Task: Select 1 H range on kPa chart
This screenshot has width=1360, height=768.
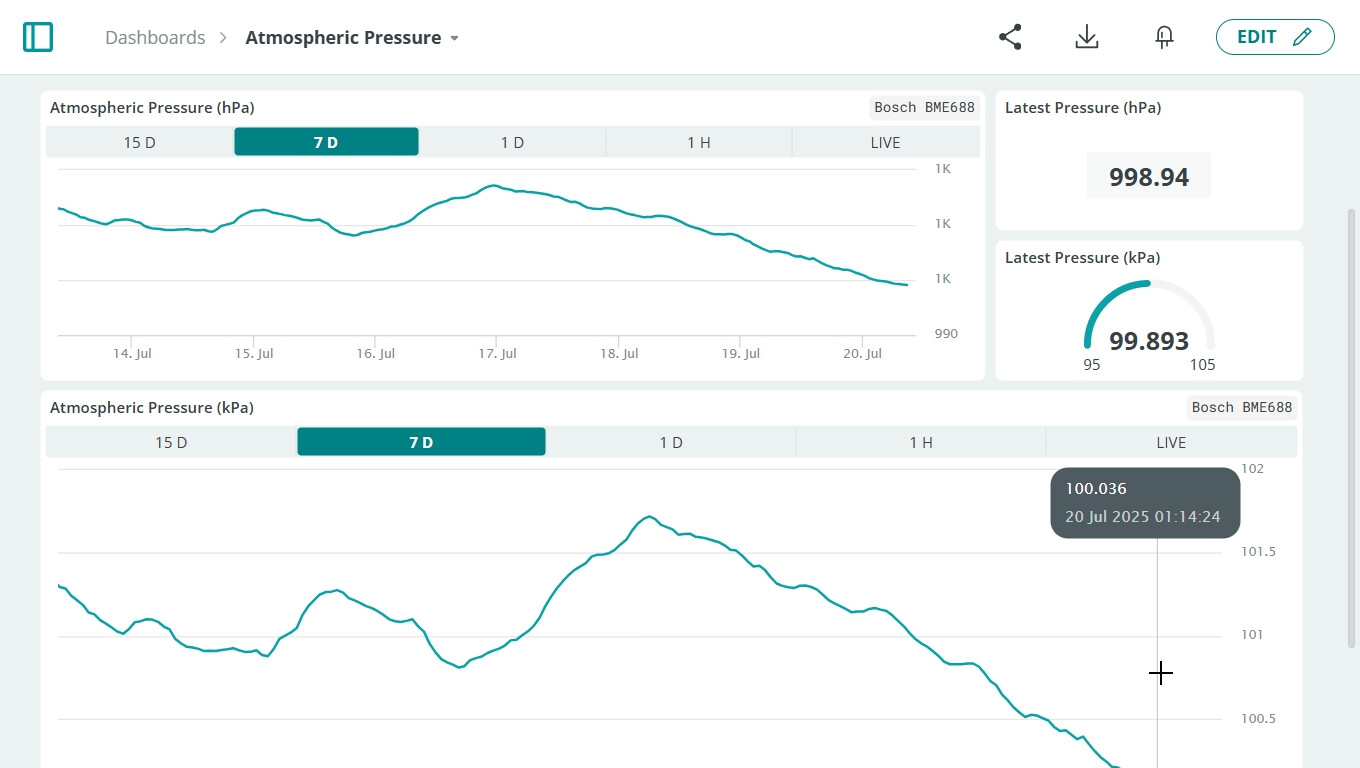Action: (920, 441)
